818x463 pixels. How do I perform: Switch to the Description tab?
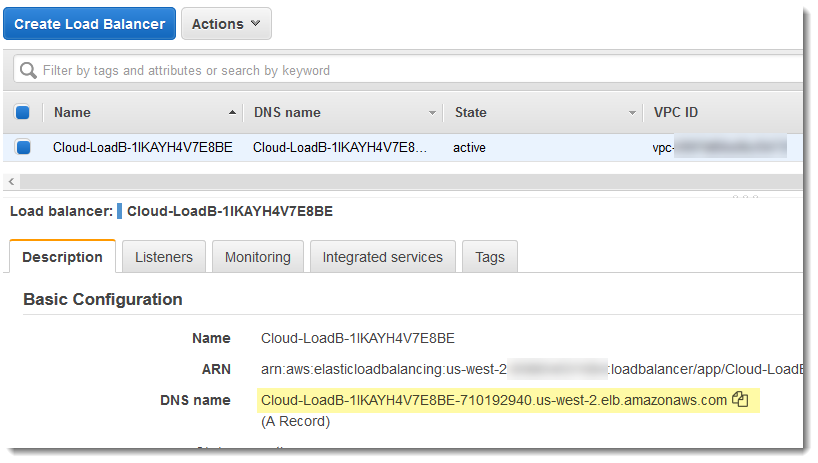click(63, 257)
